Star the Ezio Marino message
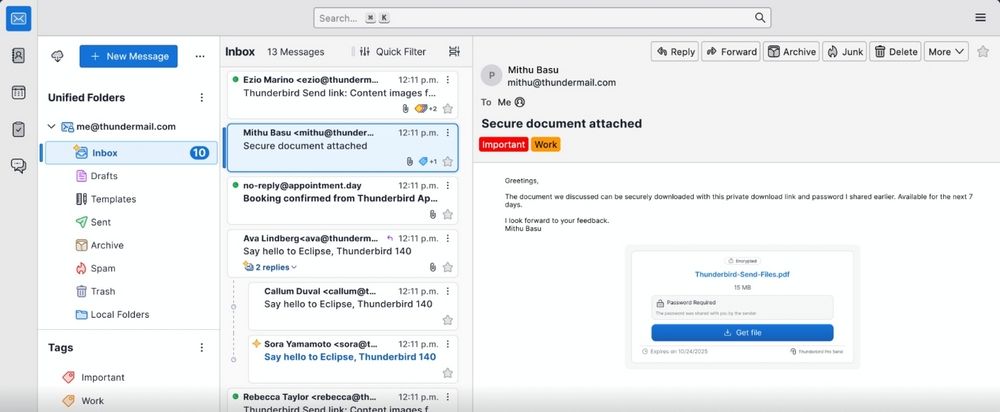Image resolution: width=1000 pixels, height=412 pixels. (448, 109)
